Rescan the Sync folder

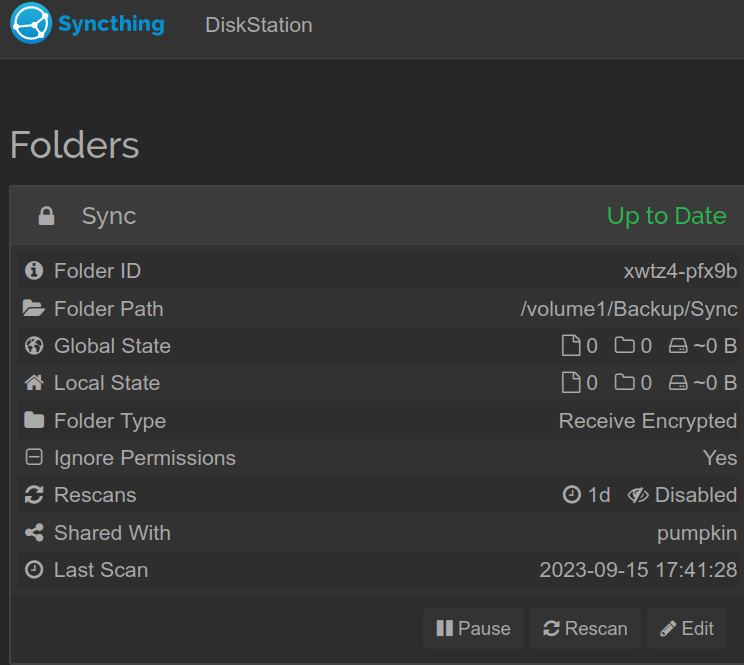[585, 628]
